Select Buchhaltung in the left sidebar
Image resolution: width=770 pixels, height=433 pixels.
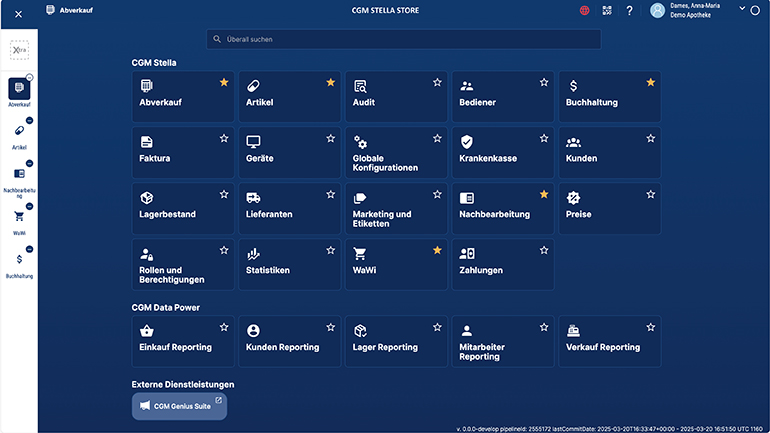(19, 263)
